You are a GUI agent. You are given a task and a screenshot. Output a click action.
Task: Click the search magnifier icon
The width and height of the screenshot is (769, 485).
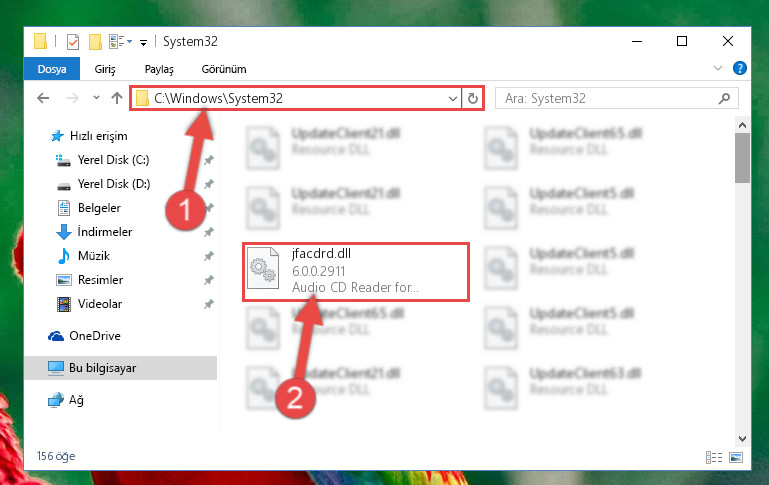(x=724, y=99)
